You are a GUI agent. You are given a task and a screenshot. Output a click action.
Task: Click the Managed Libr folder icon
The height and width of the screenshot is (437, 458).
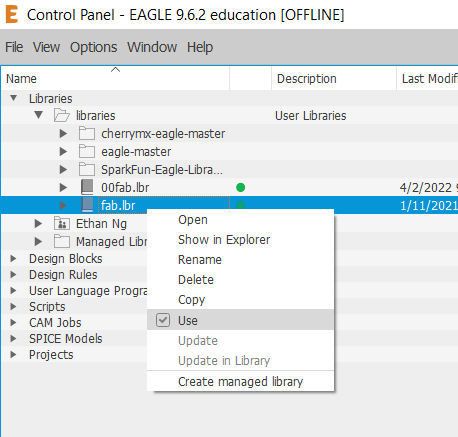(62, 242)
